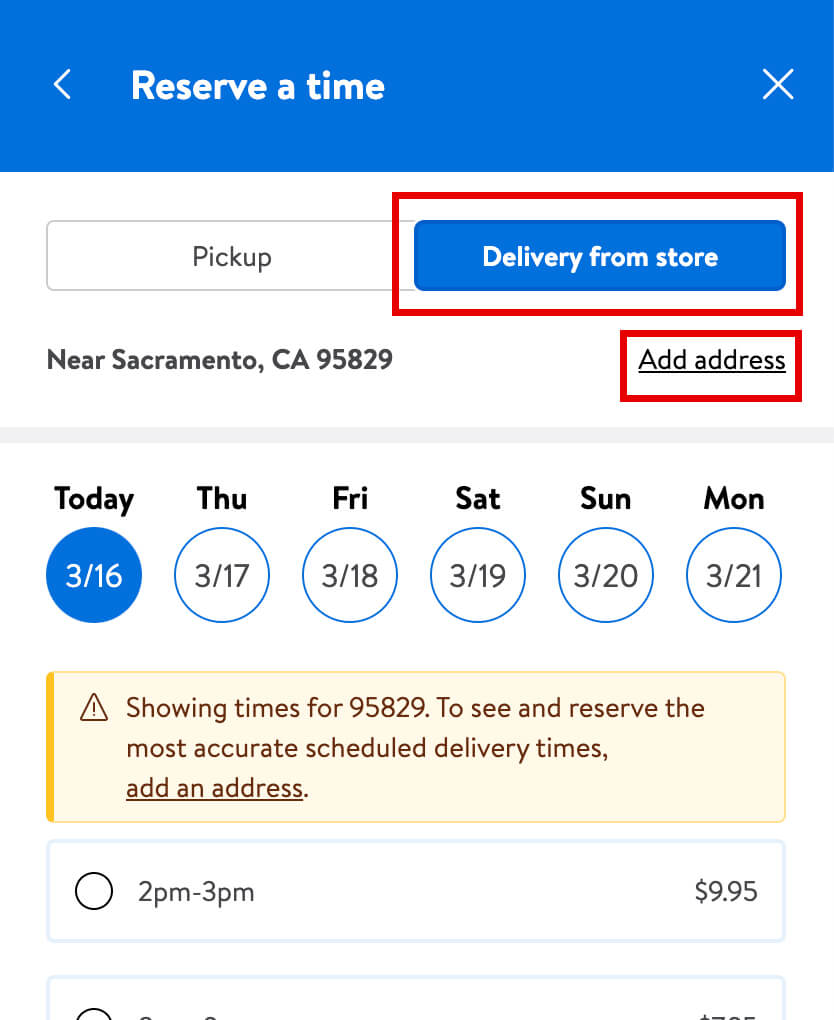Viewport: 834px width, 1020px height.
Task: Click the 'Showing times for 95829' notice text
Action: tap(415, 709)
